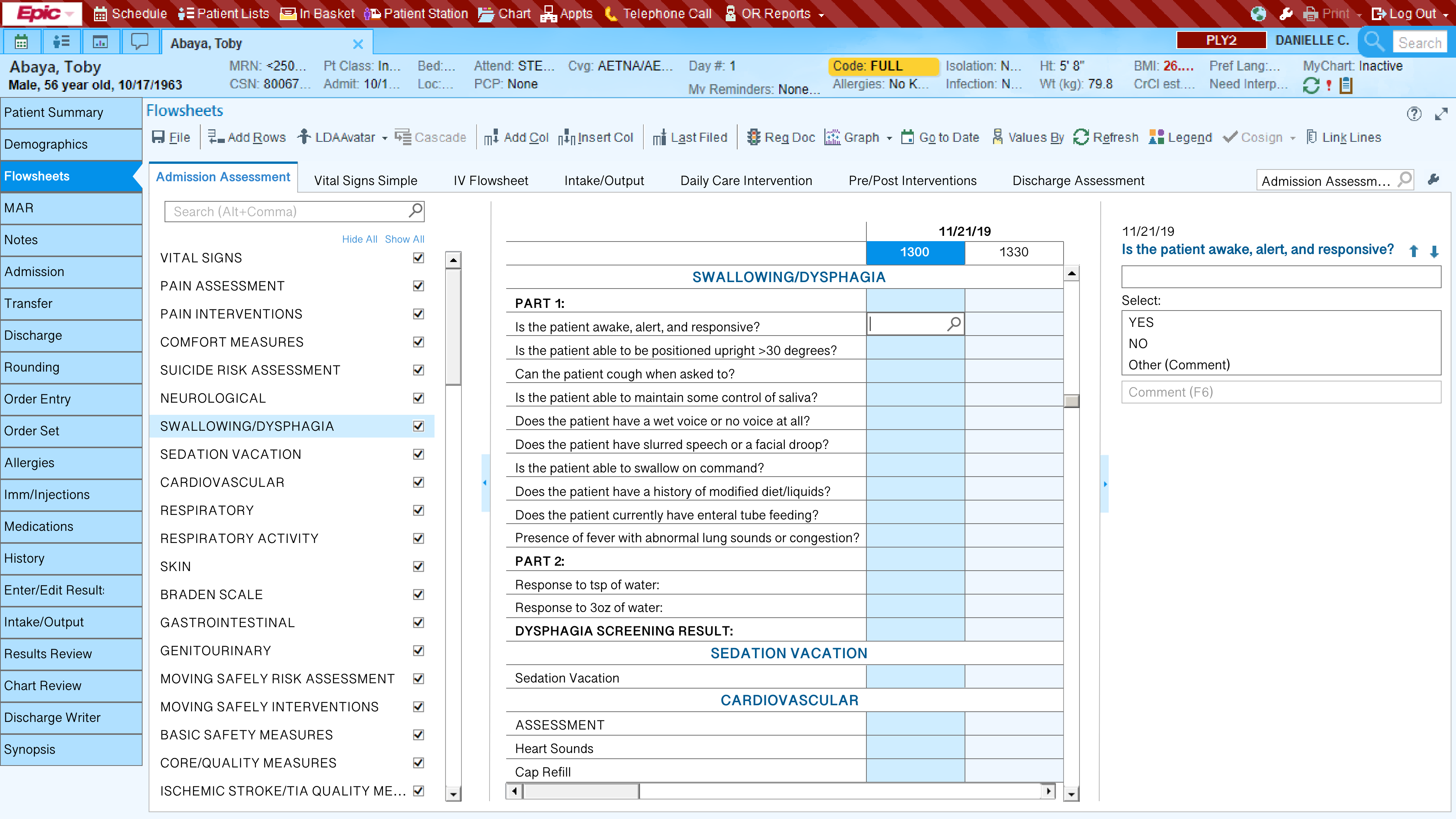The image size is (1456, 819).
Task: Uncheck SUICIDE RISK ASSESSMENT checkbox
Action: click(x=418, y=370)
